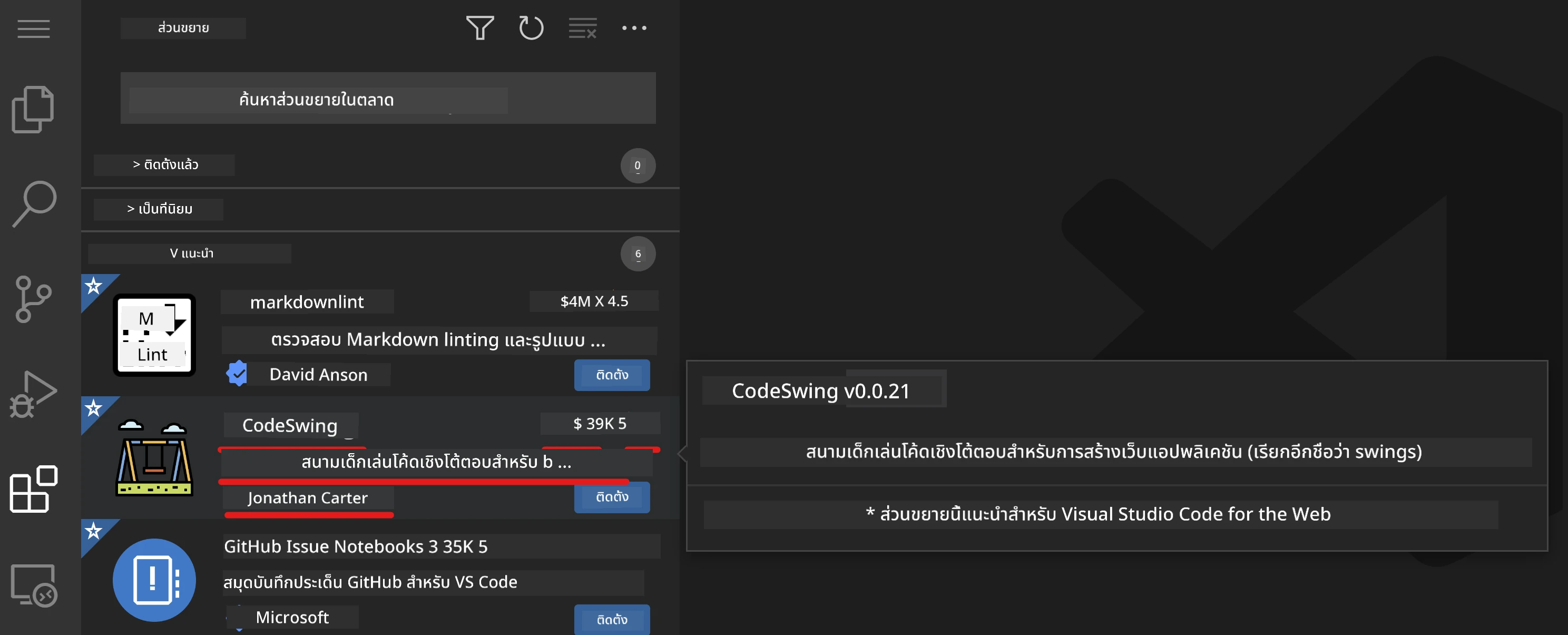Image resolution: width=1568 pixels, height=635 pixels.
Task: Open the Search view in activity bar
Action: click(x=34, y=204)
